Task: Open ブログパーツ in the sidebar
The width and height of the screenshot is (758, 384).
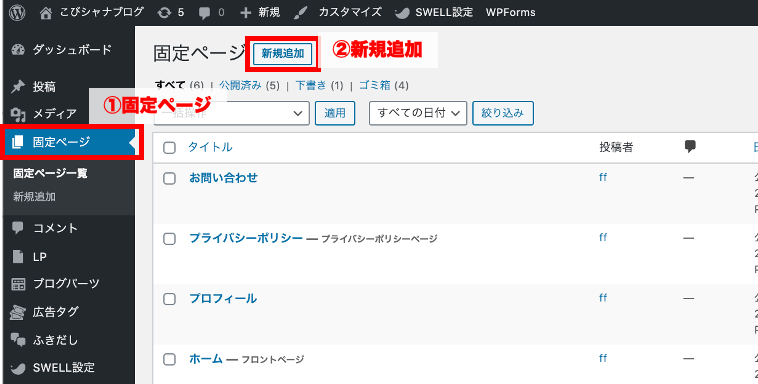Action: [66, 284]
